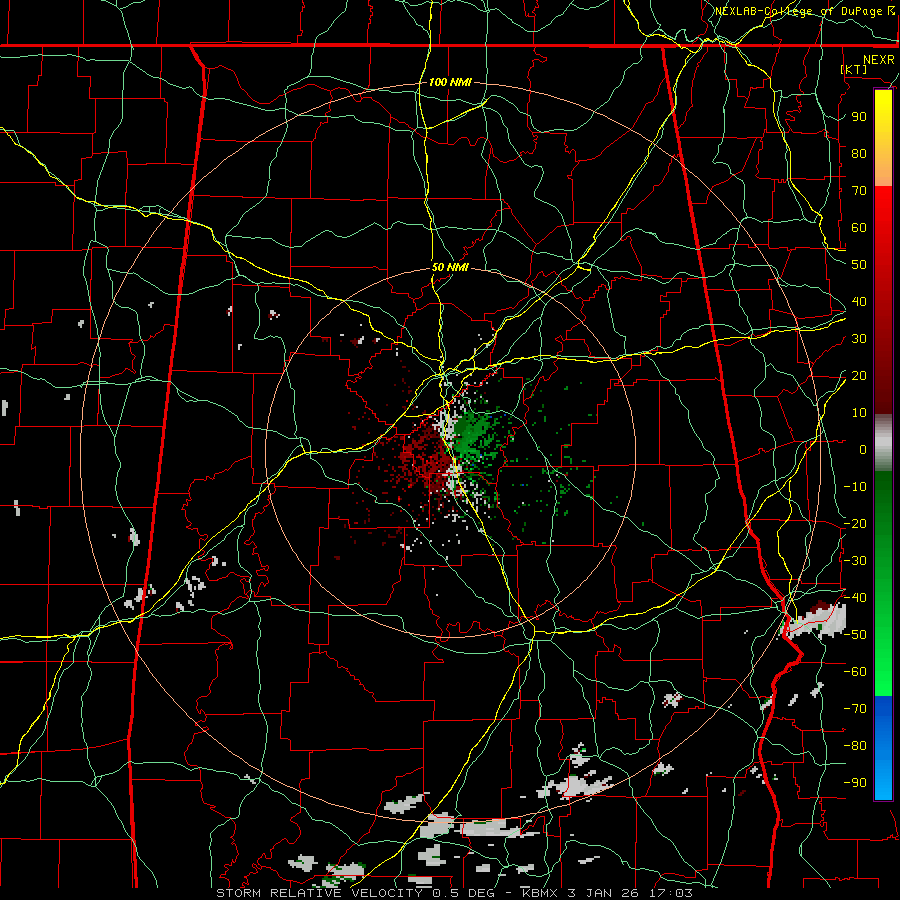The height and width of the screenshot is (900, 900).
Task: Click the gray zero-velocity segment of color bar
Action: (883, 443)
